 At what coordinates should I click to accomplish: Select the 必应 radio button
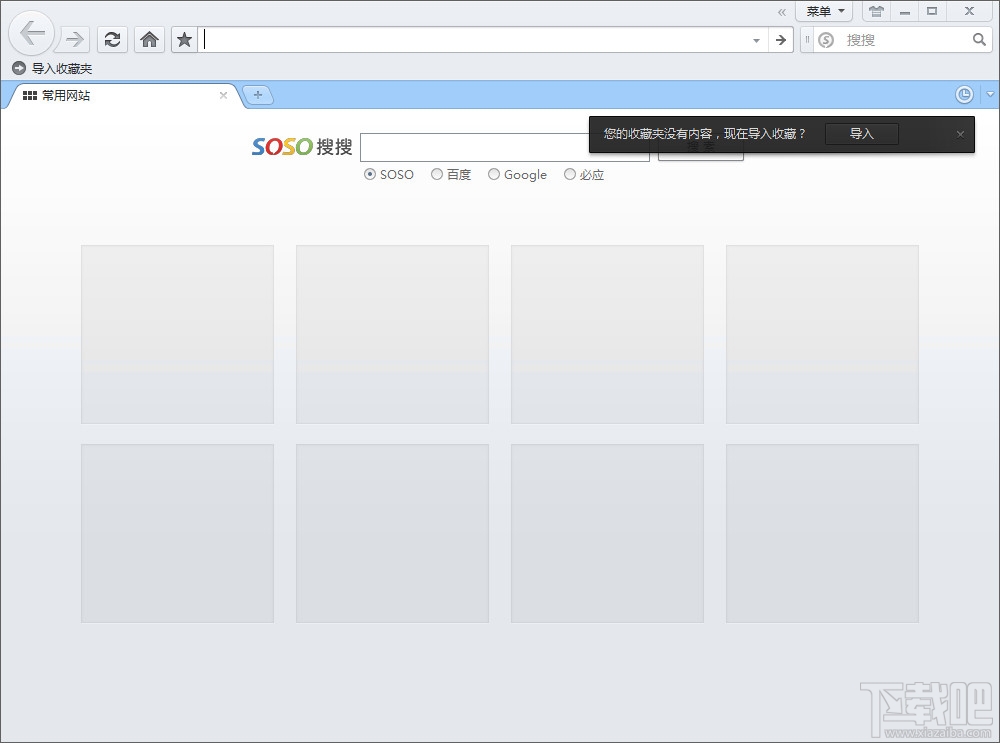tap(570, 174)
